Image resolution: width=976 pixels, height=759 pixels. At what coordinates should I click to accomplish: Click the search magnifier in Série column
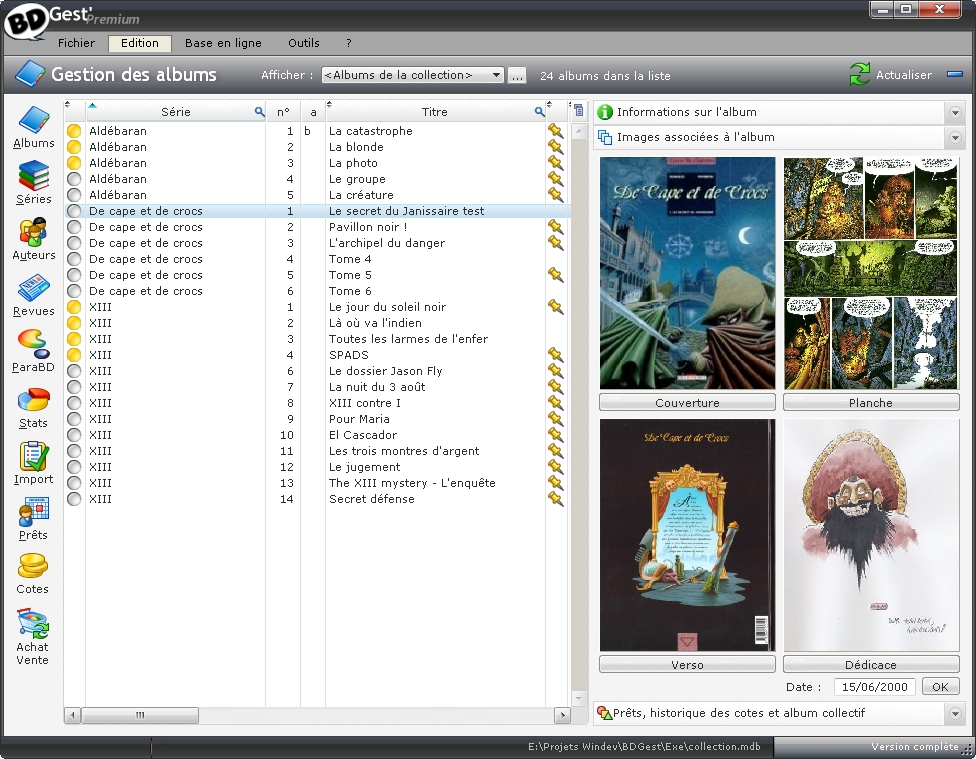[x=259, y=111]
